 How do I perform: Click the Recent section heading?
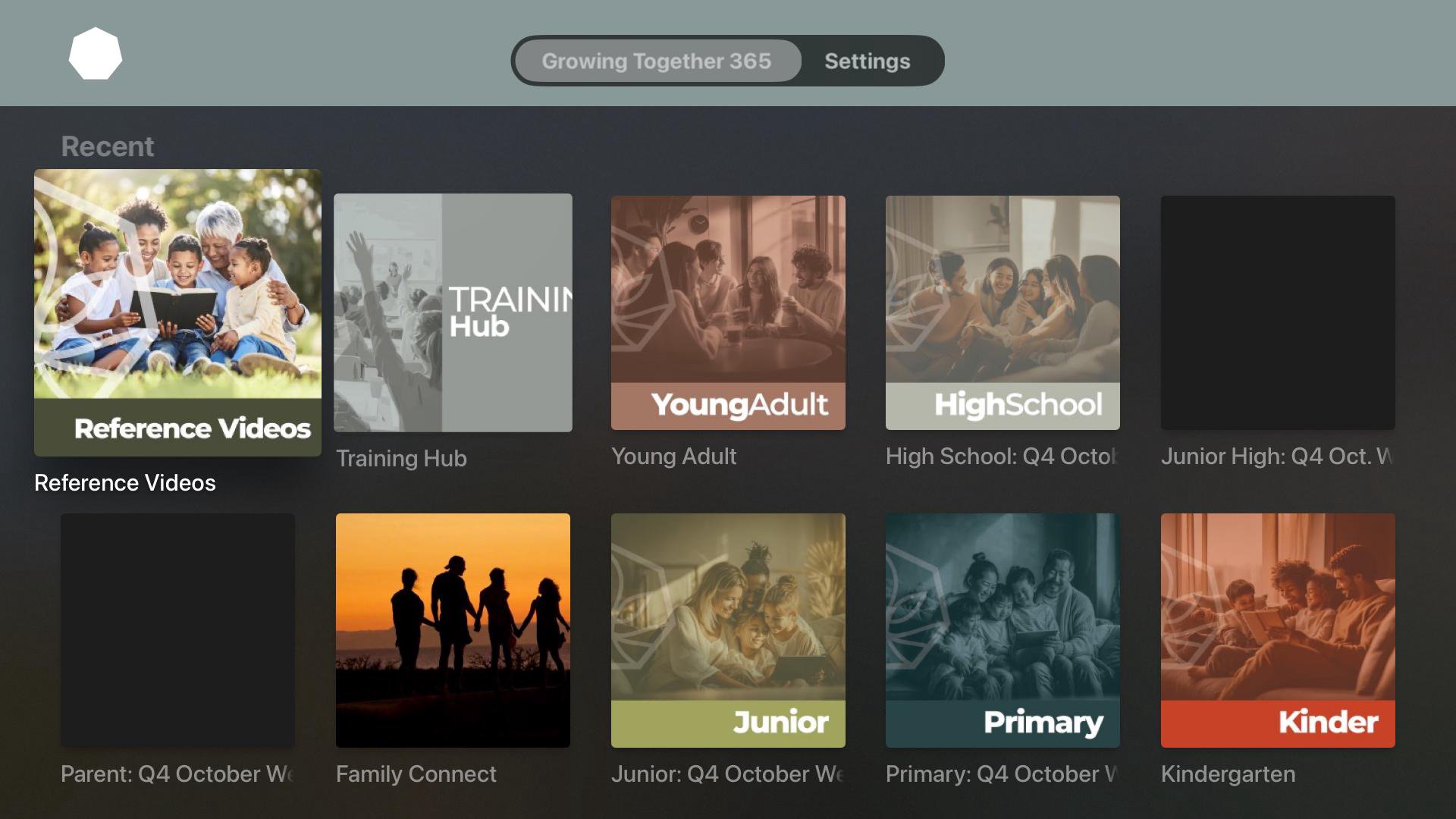click(107, 146)
